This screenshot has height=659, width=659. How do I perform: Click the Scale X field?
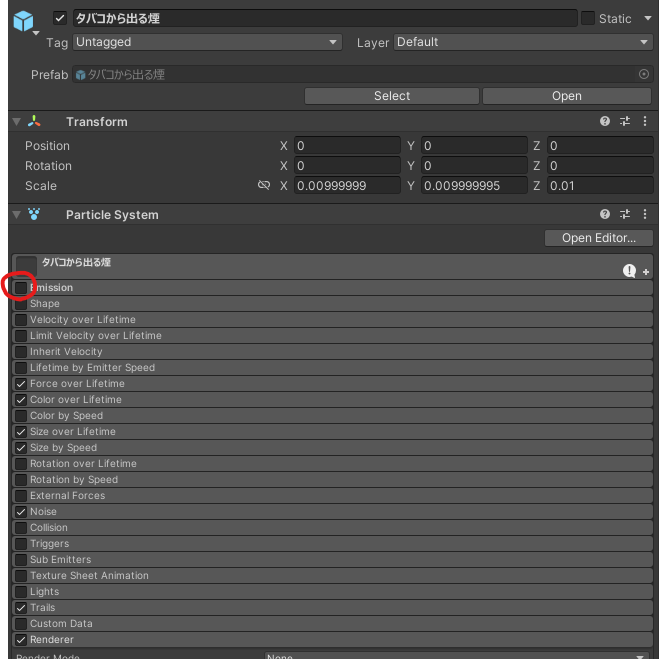(347, 185)
